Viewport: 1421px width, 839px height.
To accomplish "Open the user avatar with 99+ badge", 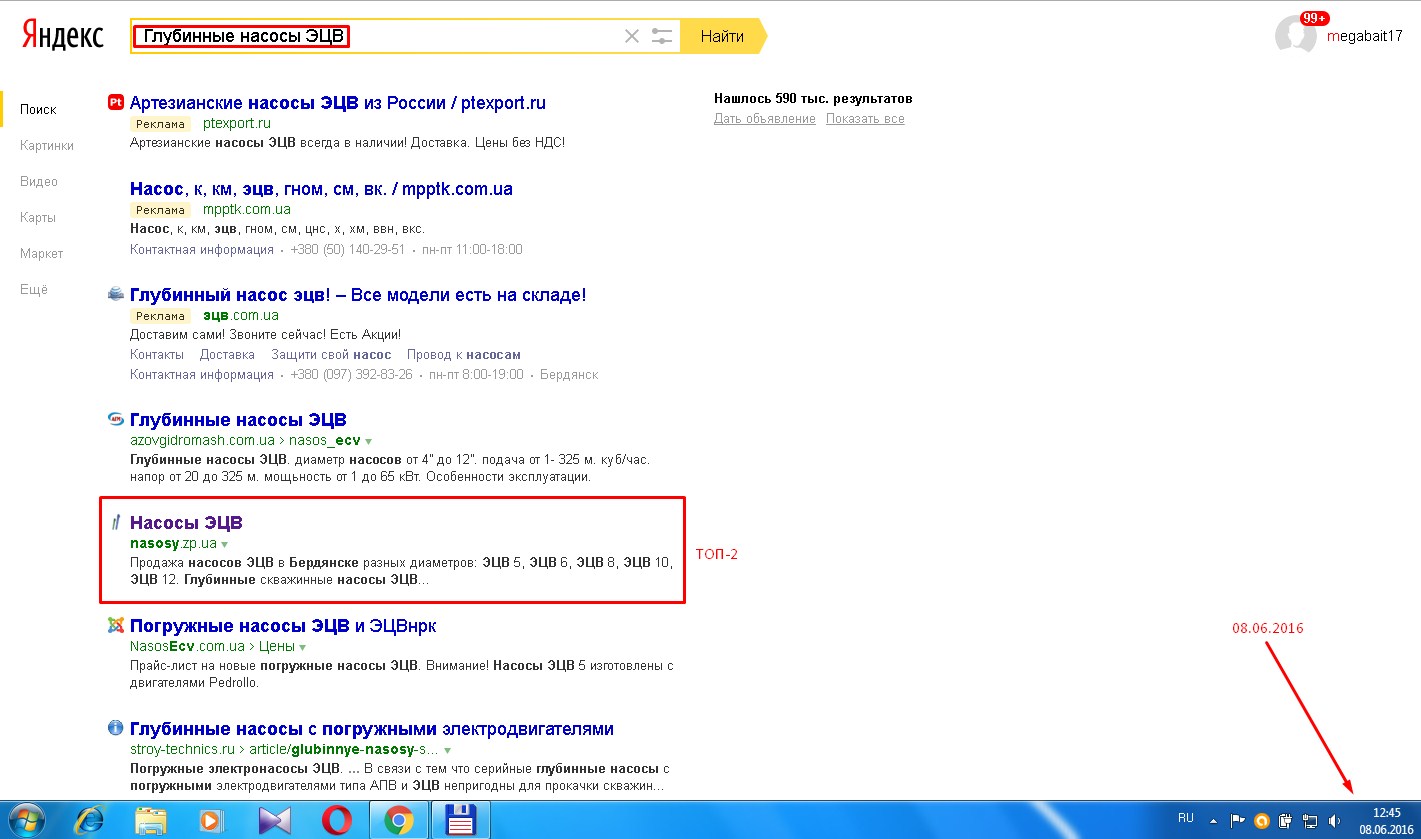I will 1296,35.
